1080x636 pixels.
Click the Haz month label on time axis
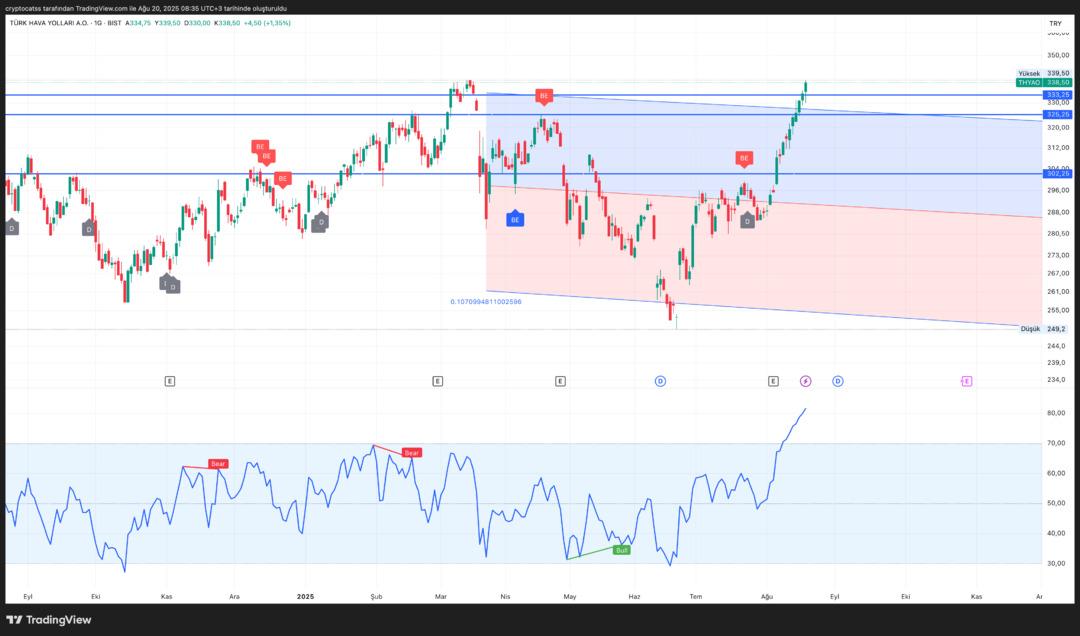click(634, 597)
